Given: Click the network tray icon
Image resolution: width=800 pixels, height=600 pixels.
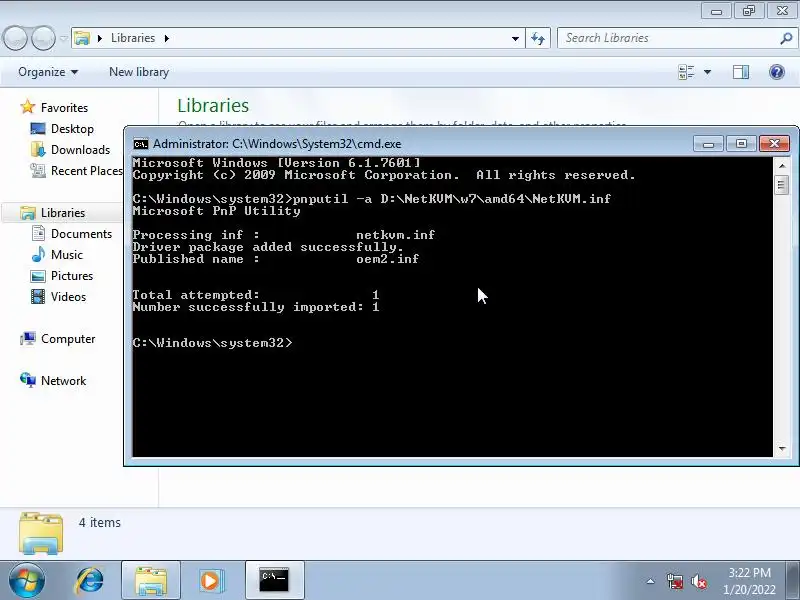Looking at the screenshot, I should coord(674,581).
